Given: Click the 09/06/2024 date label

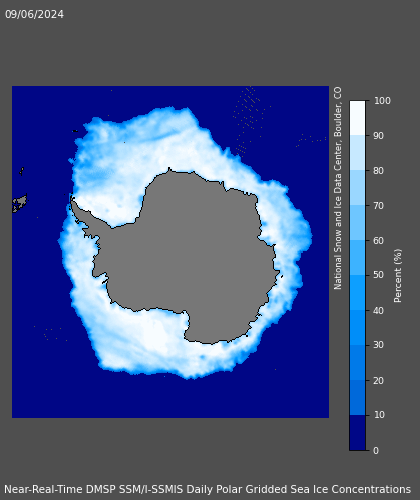Looking at the screenshot, I should coord(34,14).
